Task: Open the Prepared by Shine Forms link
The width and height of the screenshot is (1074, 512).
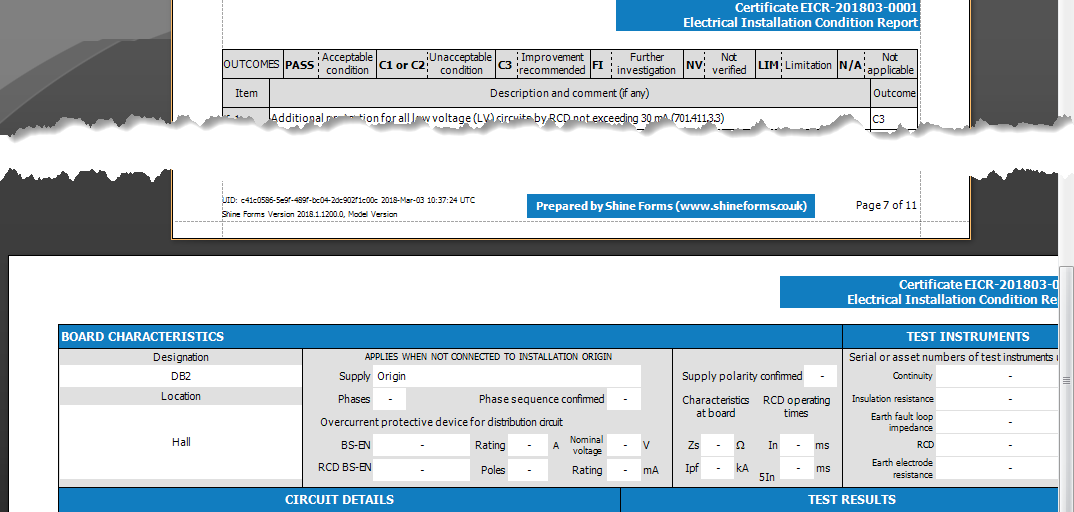Action: (671, 206)
